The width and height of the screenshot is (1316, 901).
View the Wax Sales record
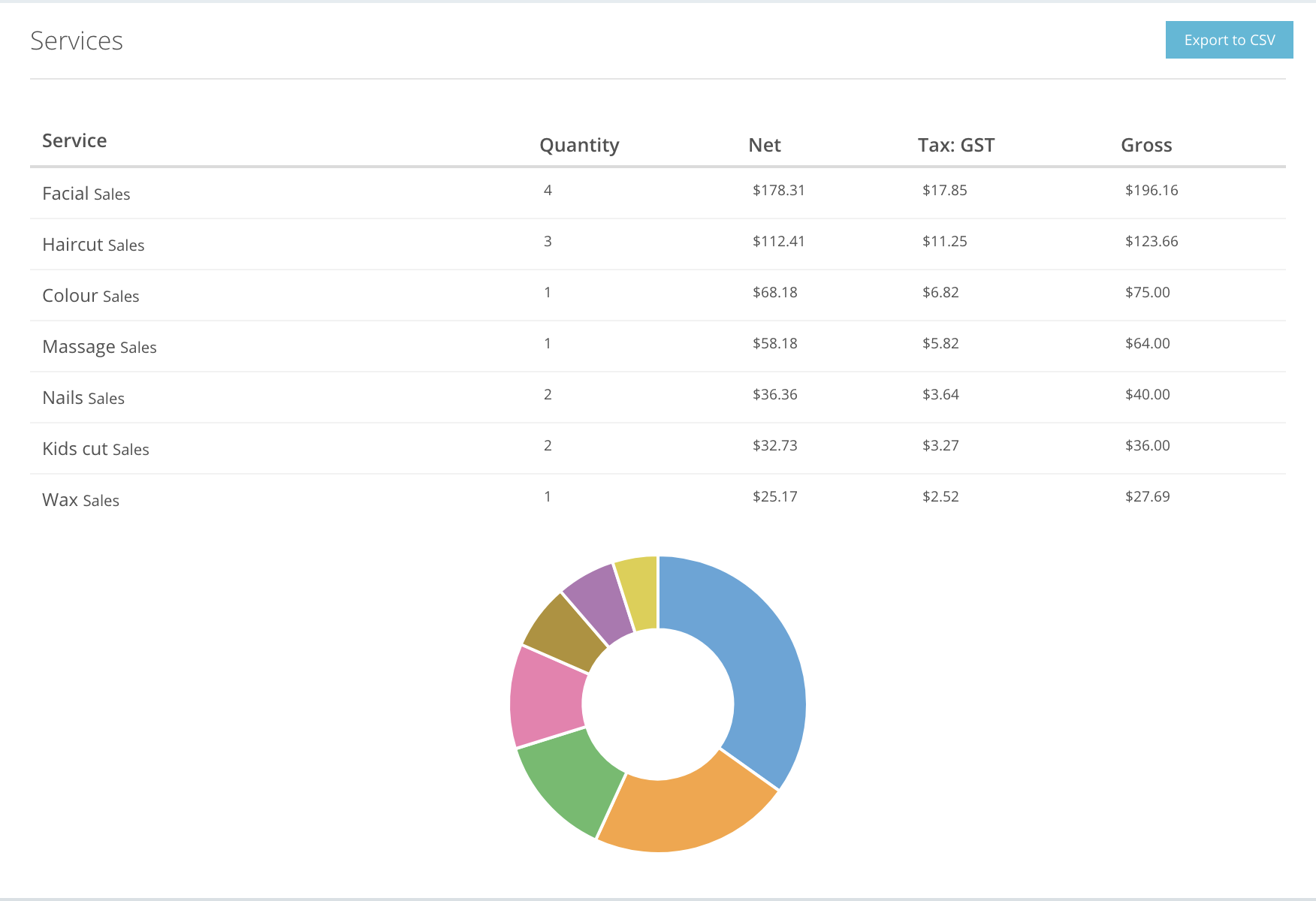(80, 499)
